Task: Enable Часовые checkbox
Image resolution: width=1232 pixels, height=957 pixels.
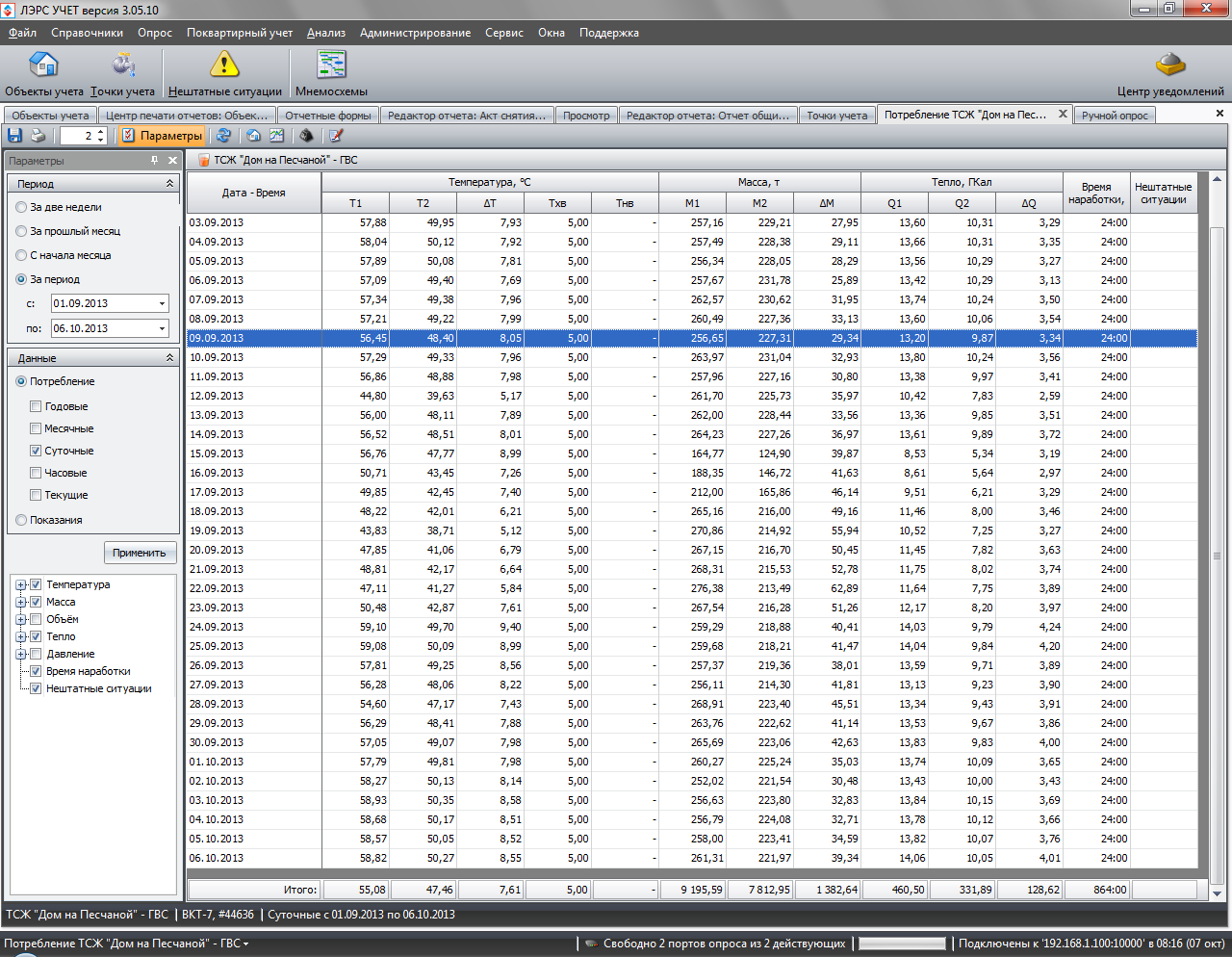Action: [x=36, y=473]
